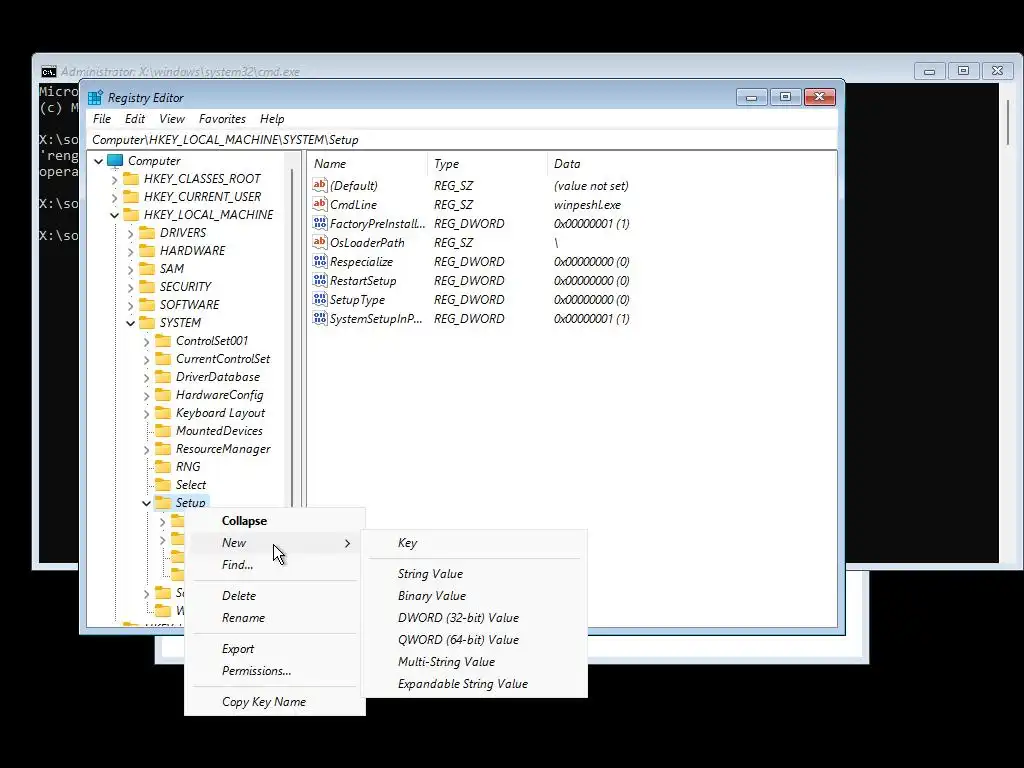1024x768 pixels.
Task: Select the New submenu entry
Action: pyautogui.click(x=274, y=543)
